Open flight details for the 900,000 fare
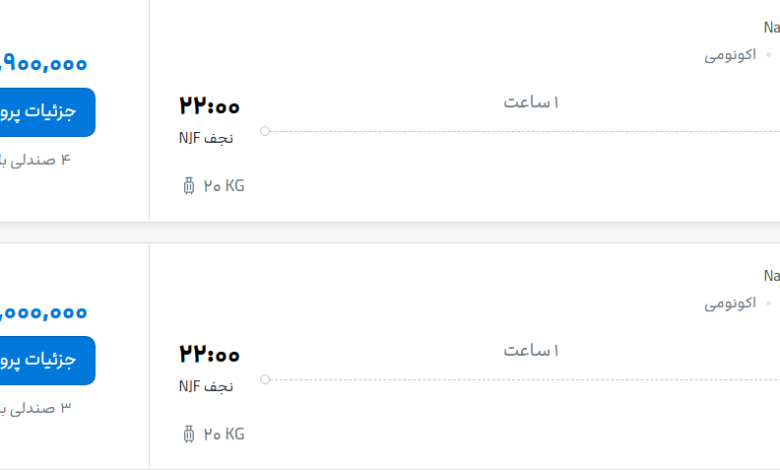This screenshot has height=470, width=780. (47, 112)
